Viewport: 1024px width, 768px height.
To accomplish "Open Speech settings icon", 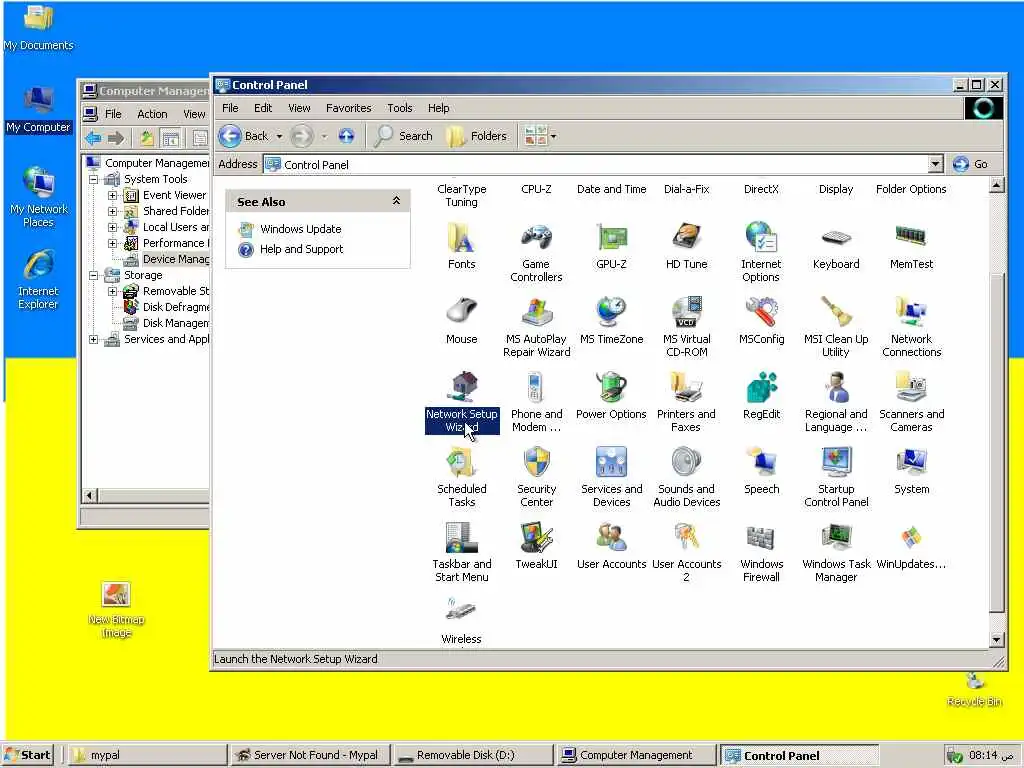I will coord(761,462).
